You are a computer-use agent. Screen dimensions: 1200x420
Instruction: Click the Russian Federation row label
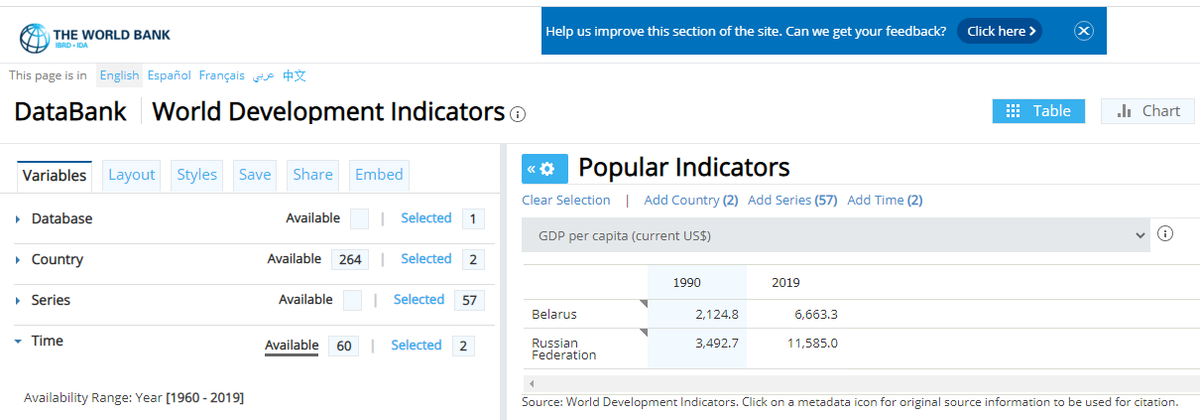[x=564, y=348]
